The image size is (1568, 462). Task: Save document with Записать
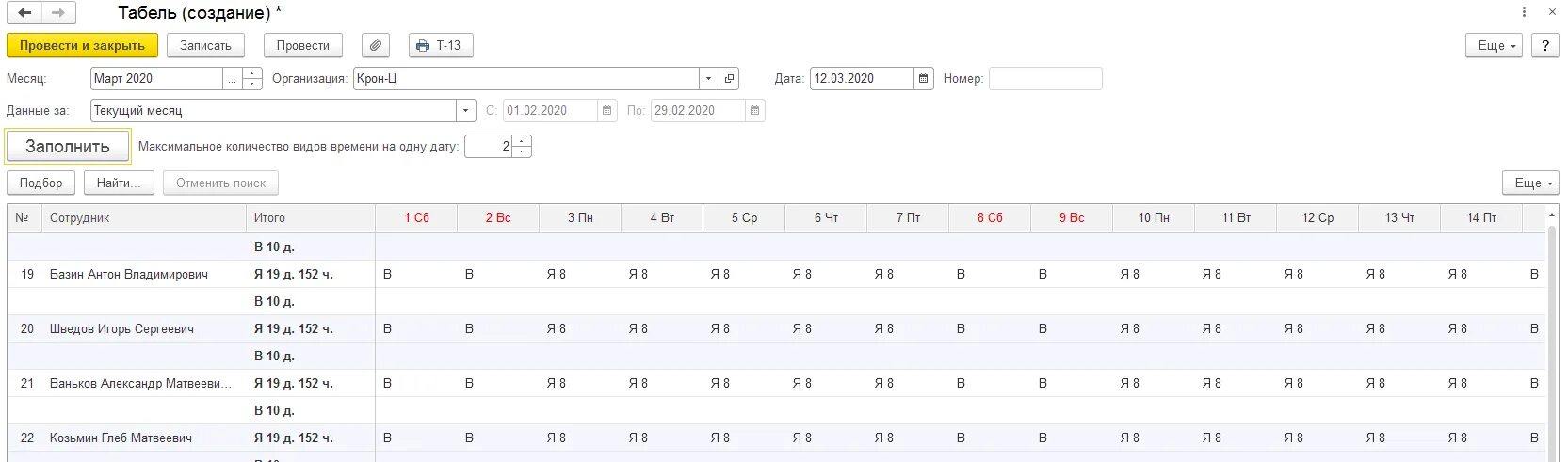click(x=205, y=45)
